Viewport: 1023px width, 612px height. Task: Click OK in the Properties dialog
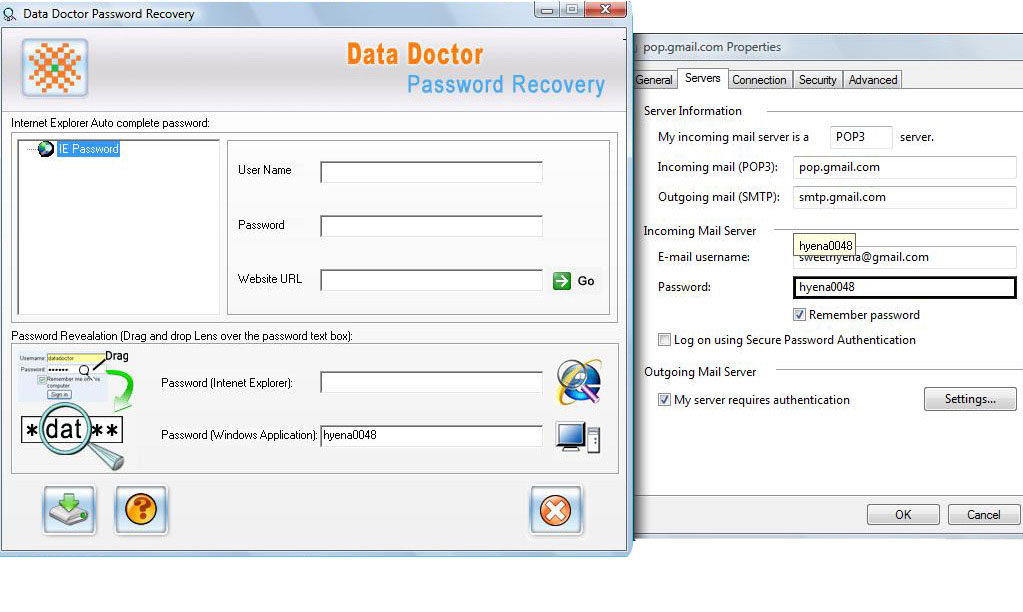[903, 514]
